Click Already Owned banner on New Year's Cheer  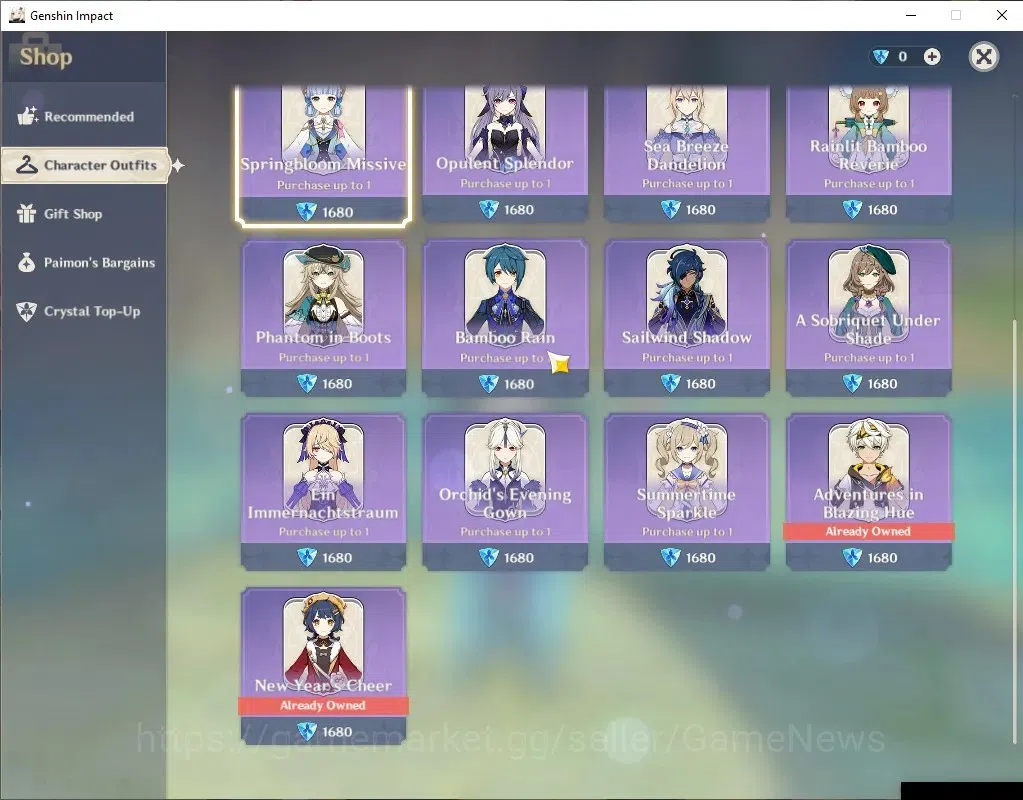[x=324, y=705]
